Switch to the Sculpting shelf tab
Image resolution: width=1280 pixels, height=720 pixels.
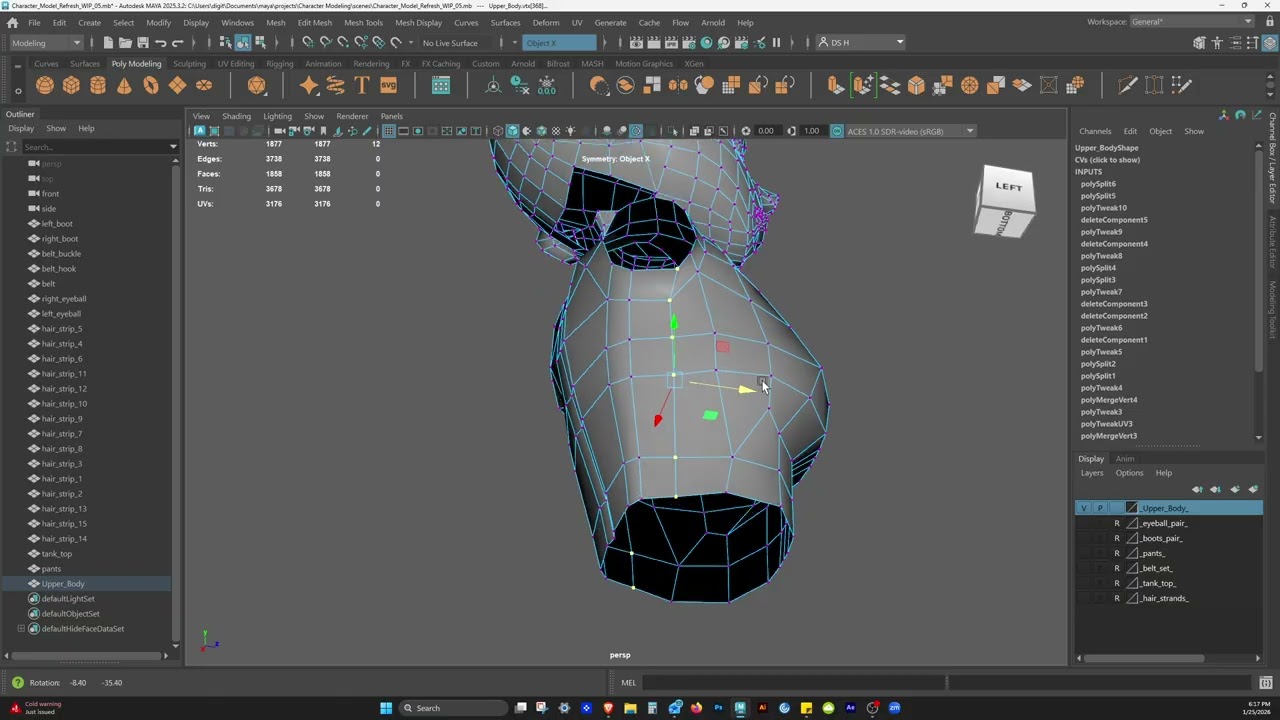tap(189, 64)
